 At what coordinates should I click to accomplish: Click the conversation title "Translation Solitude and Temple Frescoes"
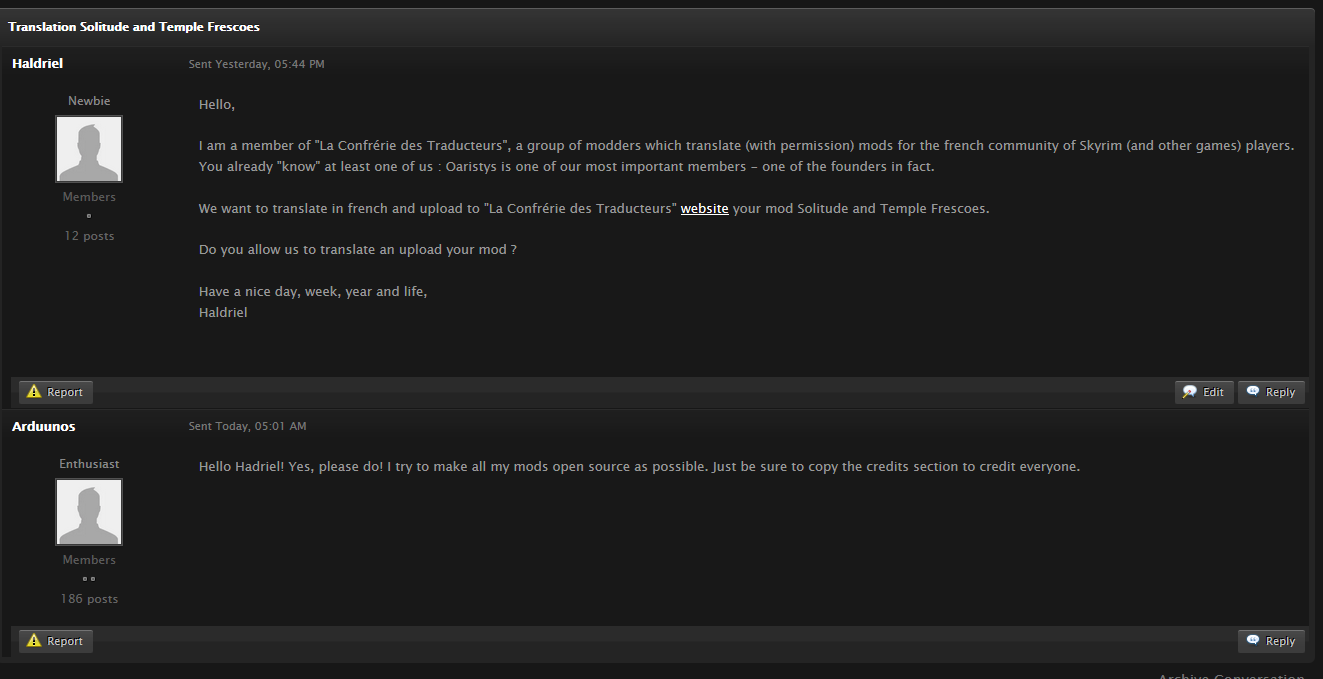pyautogui.click(x=134, y=26)
